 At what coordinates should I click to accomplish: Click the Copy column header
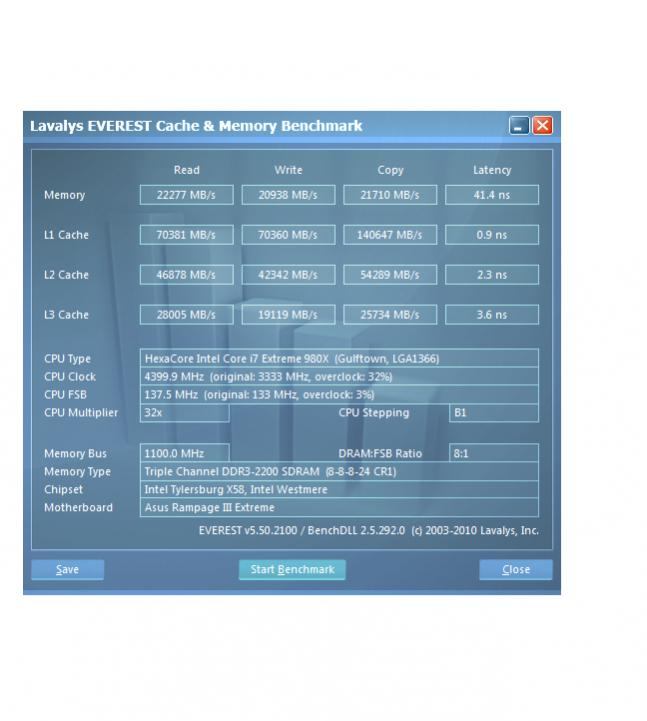coord(390,170)
